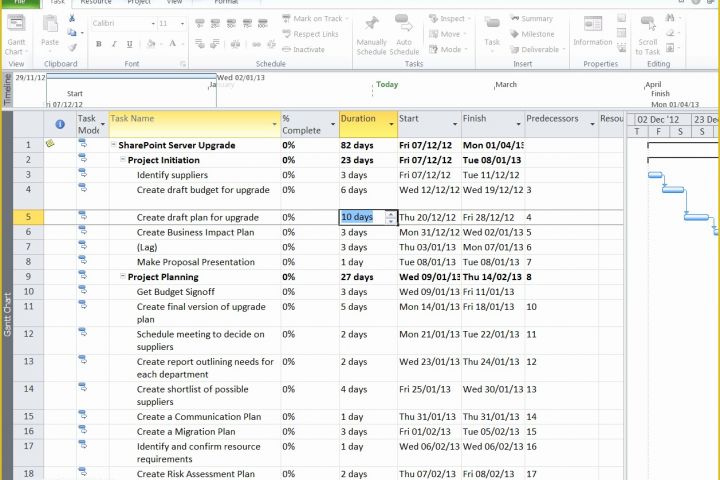The height and width of the screenshot is (480, 720).
Task: Click the Respect Links button
Action: click(310, 34)
